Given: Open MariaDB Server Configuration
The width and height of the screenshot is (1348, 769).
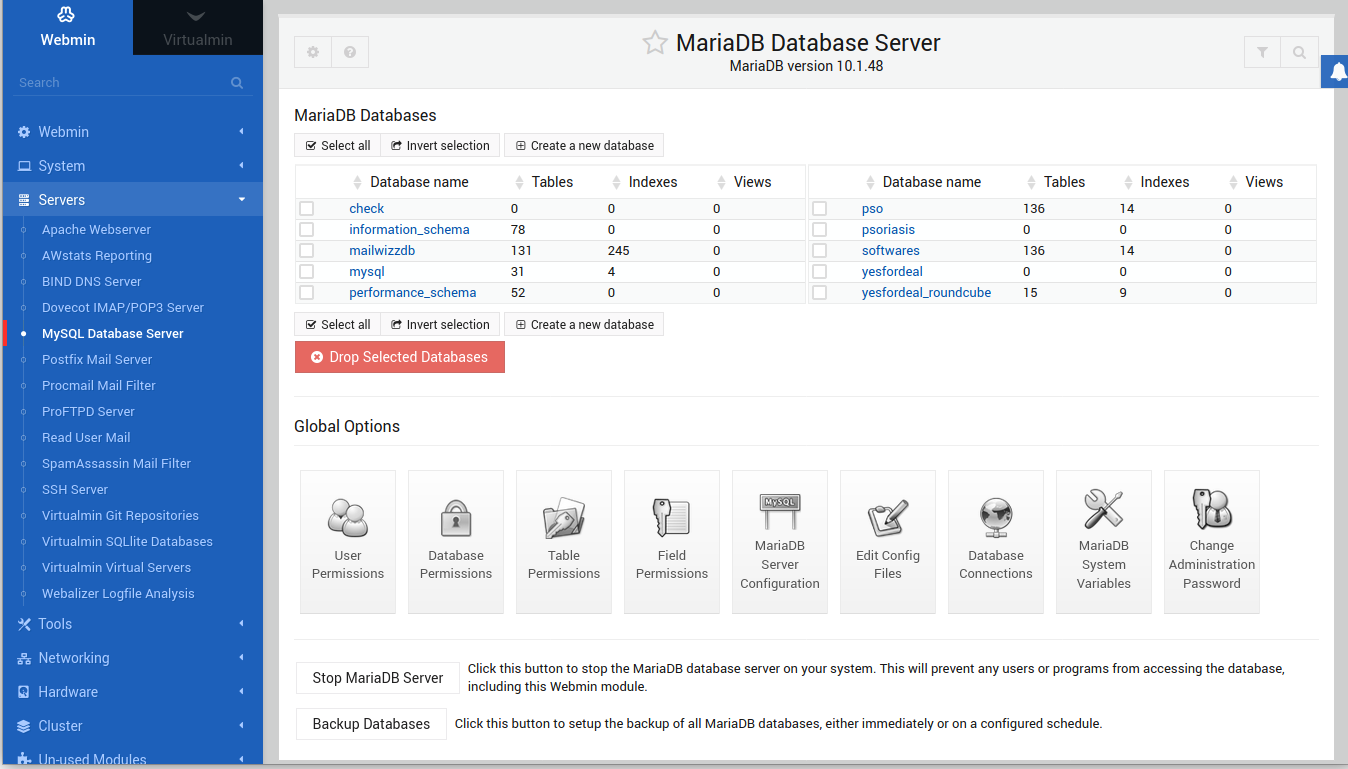Looking at the screenshot, I should point(779,542).
